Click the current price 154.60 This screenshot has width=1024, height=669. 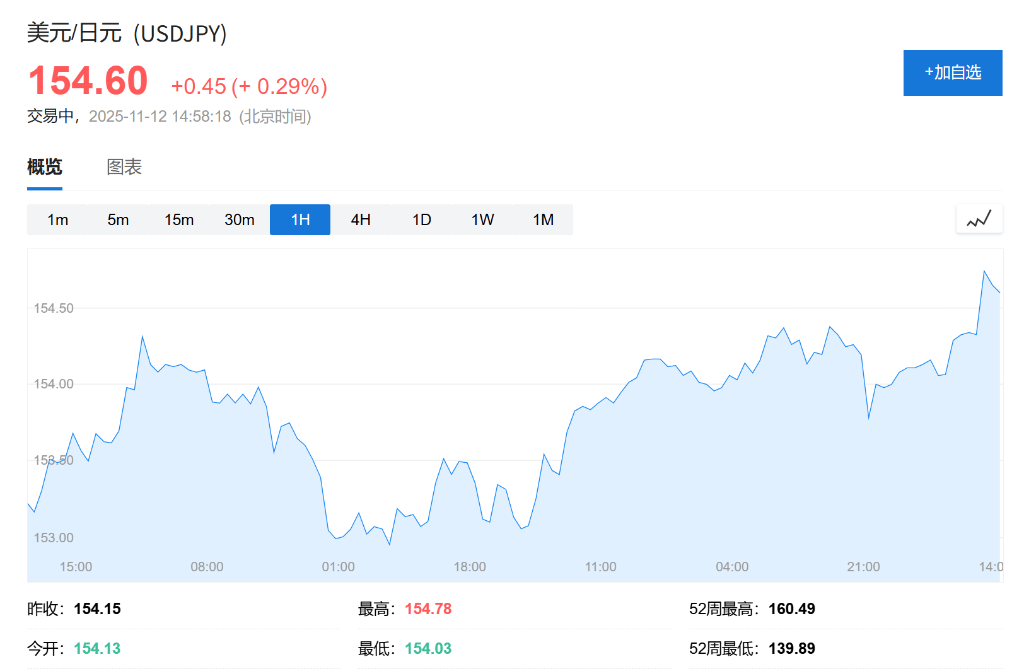pyautogui.click(x=88, y=81)
